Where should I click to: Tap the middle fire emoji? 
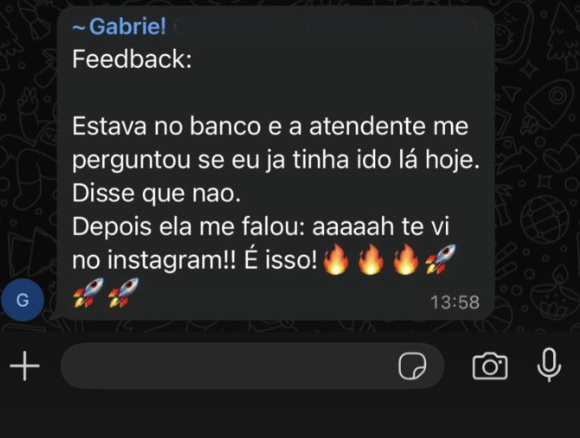(x=371, y=260)
